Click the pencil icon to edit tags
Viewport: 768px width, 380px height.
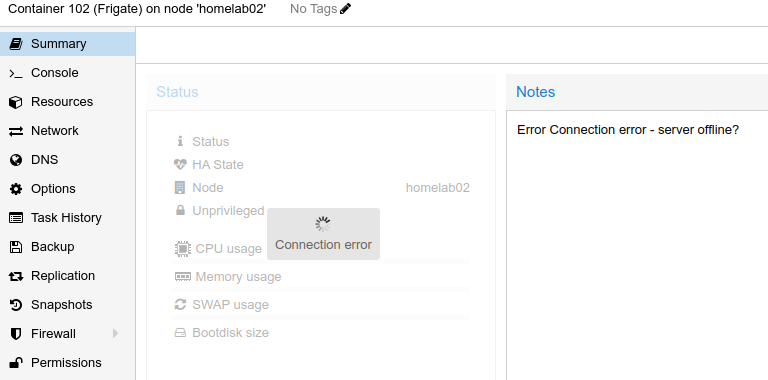pos(345,9)
